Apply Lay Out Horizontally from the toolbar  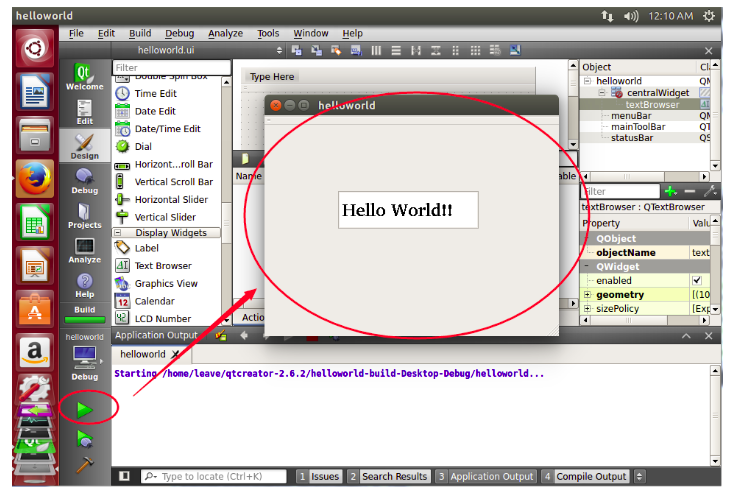pos(376,50)
